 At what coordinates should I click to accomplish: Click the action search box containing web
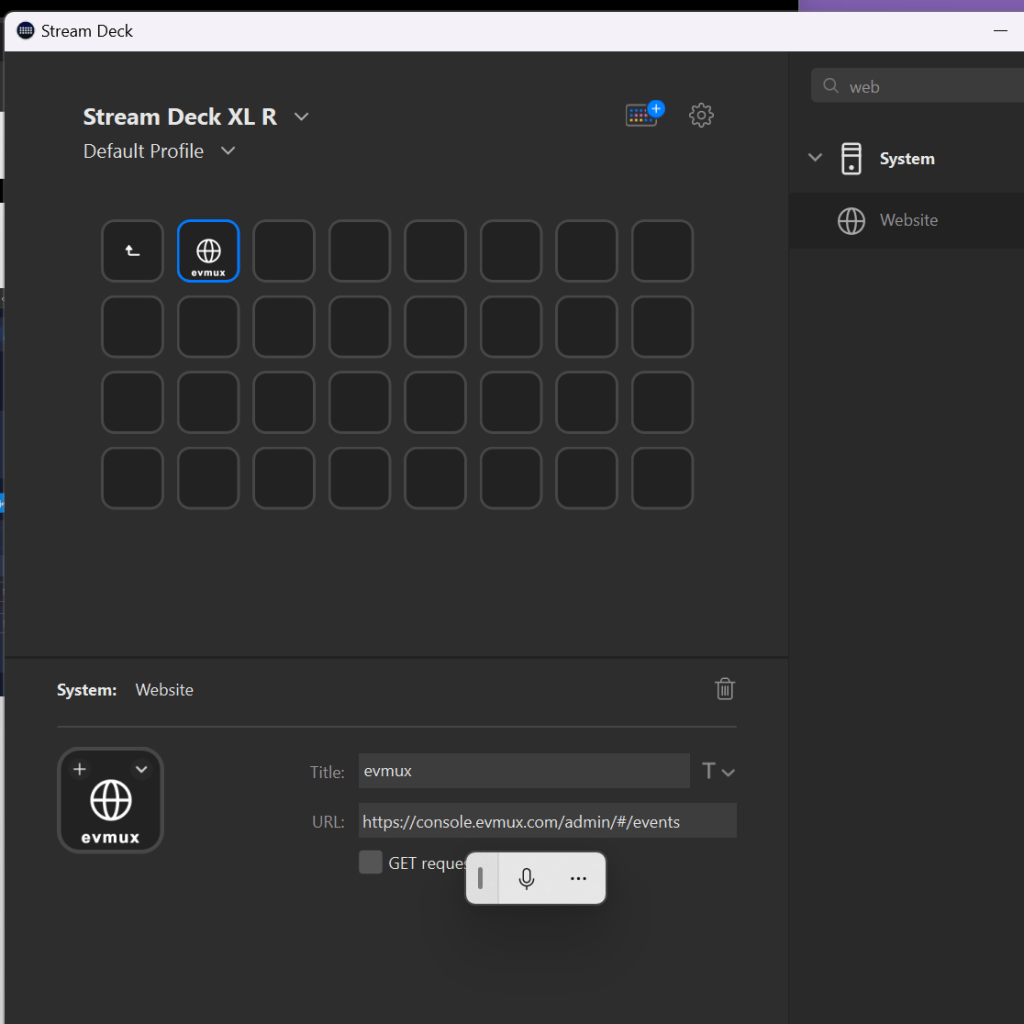coord(917,86)
